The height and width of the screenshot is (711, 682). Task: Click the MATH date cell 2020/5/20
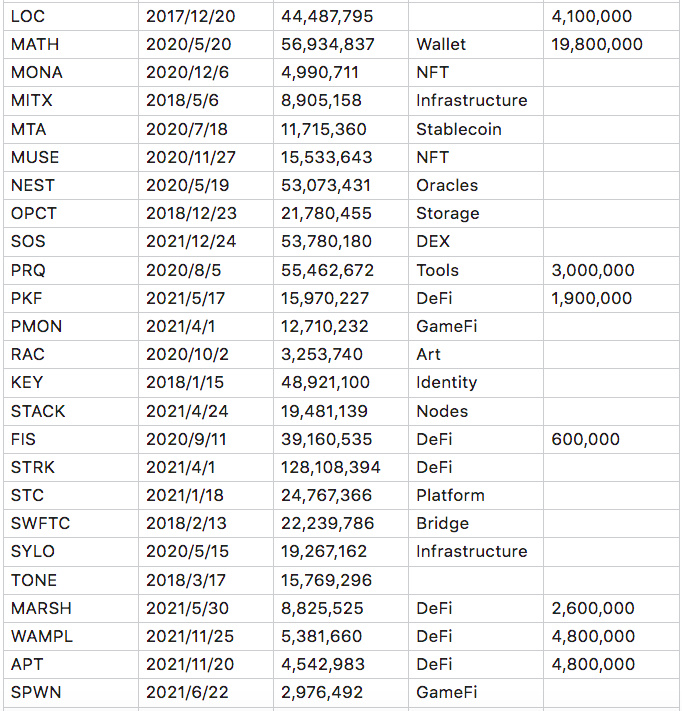tap(206, 44)
